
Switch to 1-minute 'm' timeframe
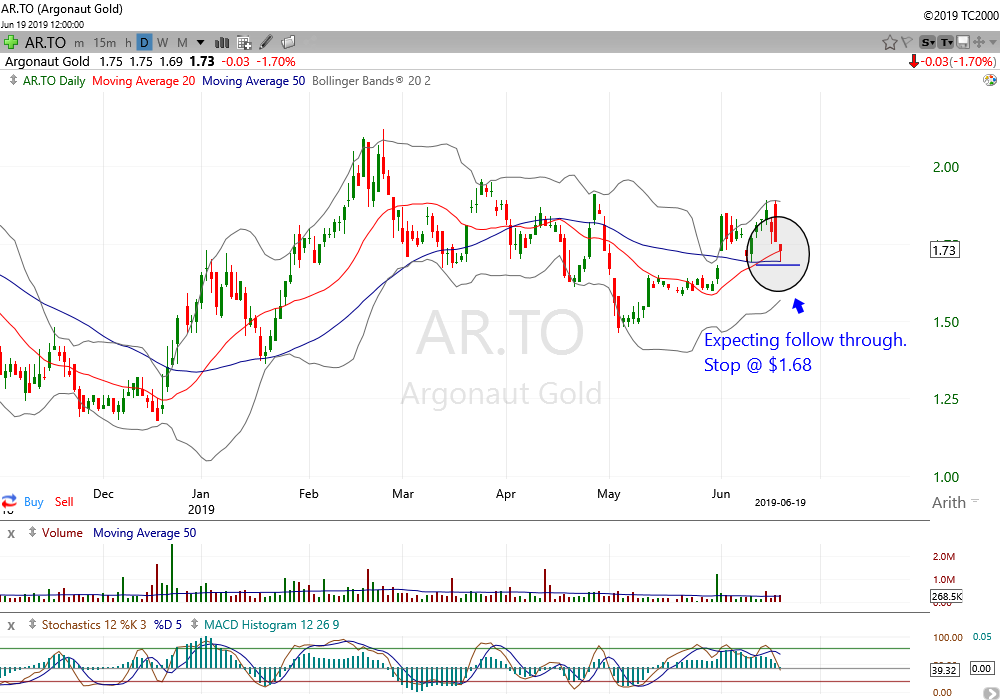(x=79, y=43)
